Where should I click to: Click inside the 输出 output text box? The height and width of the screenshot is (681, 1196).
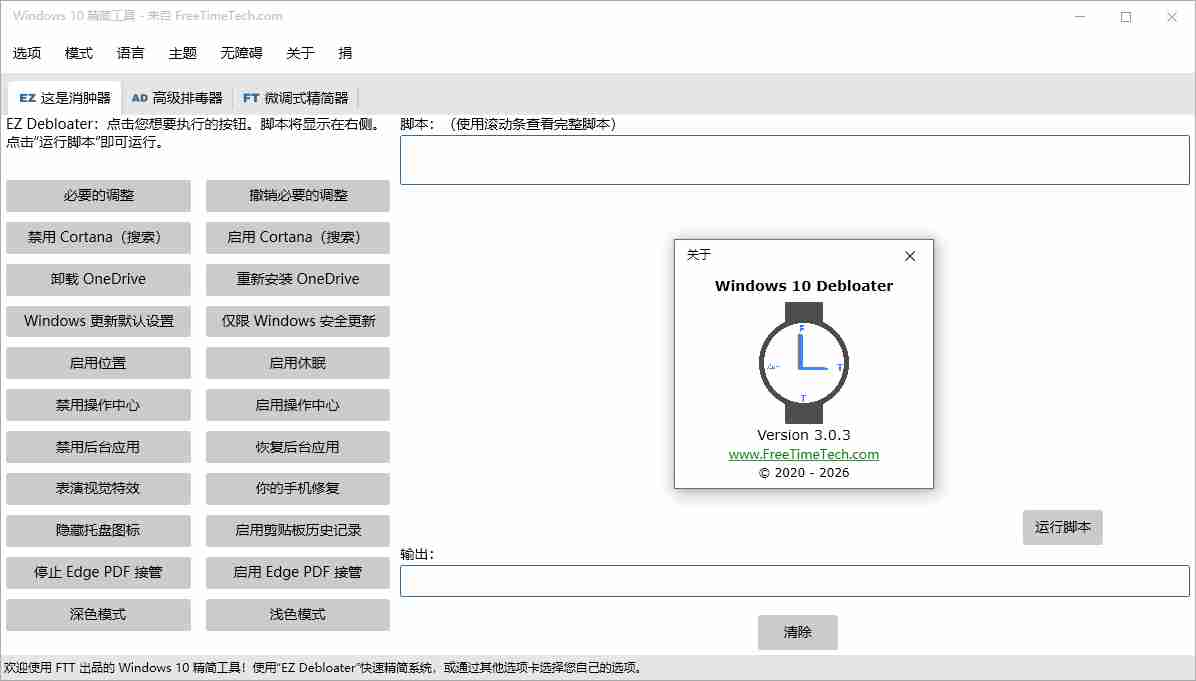(795, 581)
